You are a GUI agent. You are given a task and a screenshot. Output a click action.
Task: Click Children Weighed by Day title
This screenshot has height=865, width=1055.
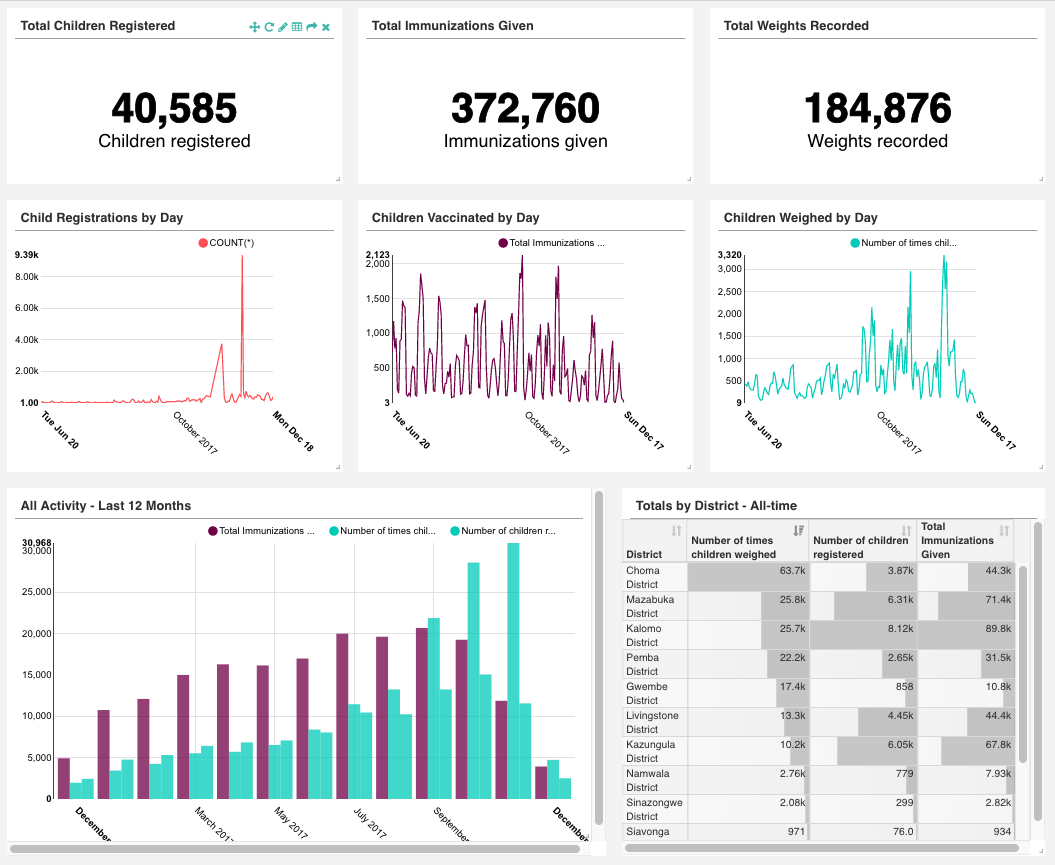tap(800, 218)
